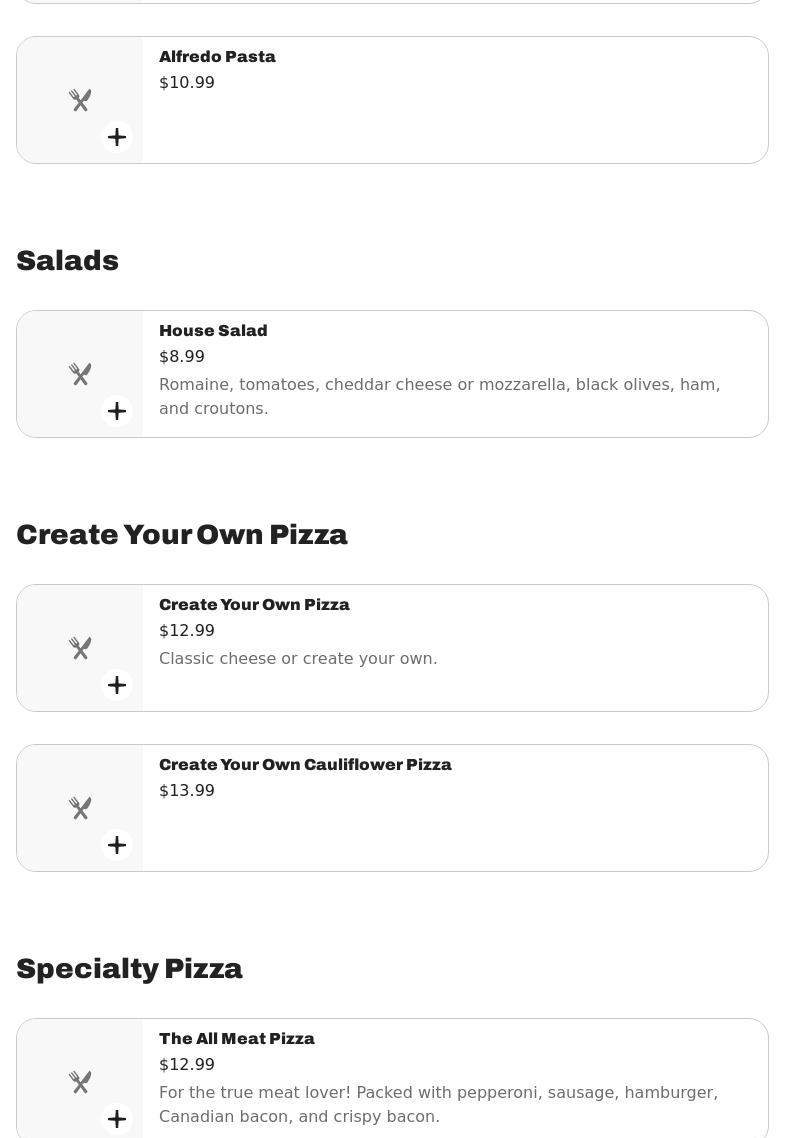Click the House Salad ingredients description
This screenshot has height=1138, width=785.
[x=439, y=396]
